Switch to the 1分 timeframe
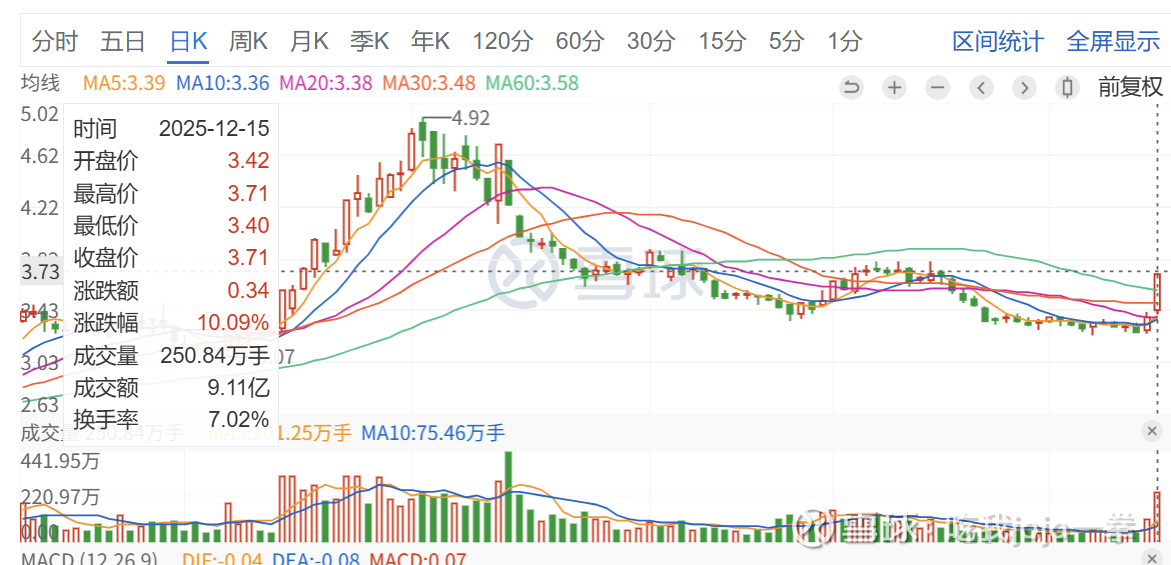 [845, 42]
